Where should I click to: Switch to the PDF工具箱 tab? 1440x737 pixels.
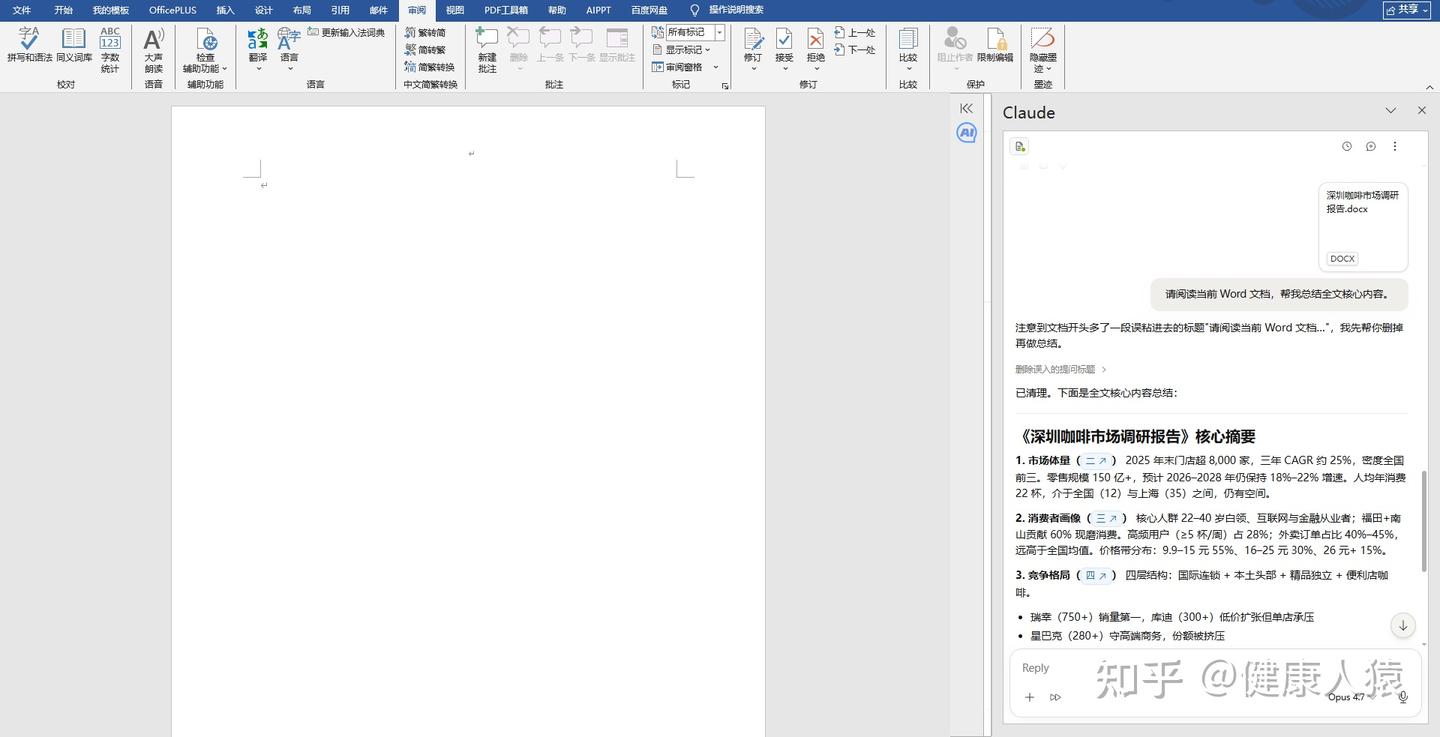click(506, 10)
